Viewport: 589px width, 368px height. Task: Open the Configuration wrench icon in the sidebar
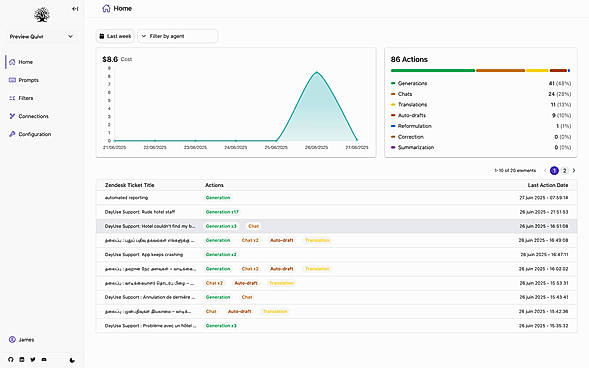click(x=12, y=134)
